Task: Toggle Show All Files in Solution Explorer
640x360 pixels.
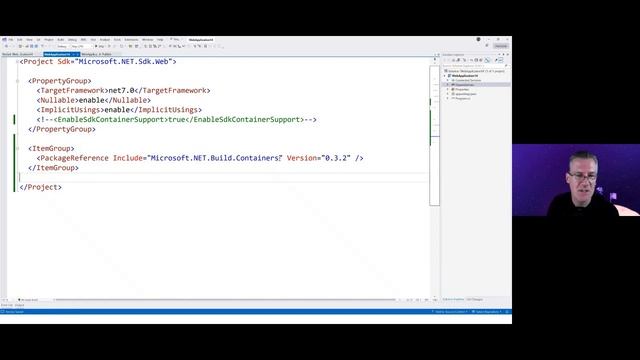Action: click(x=481, y=60)
